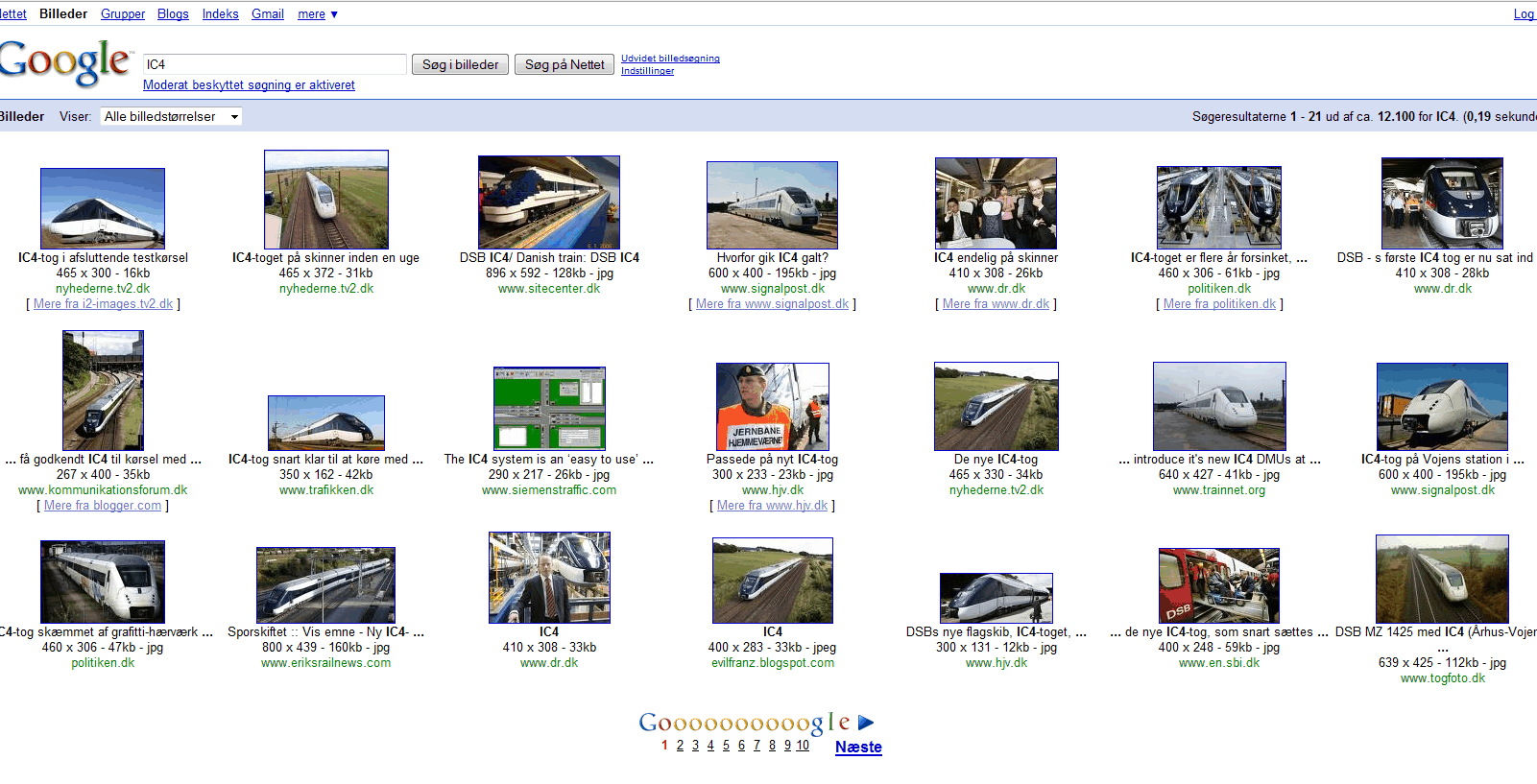Screen dimensions: 1537x784
Task: Open thumbnail 'IC4-toget på skinner inden en uge'
Action: click(x=326, y=200)
